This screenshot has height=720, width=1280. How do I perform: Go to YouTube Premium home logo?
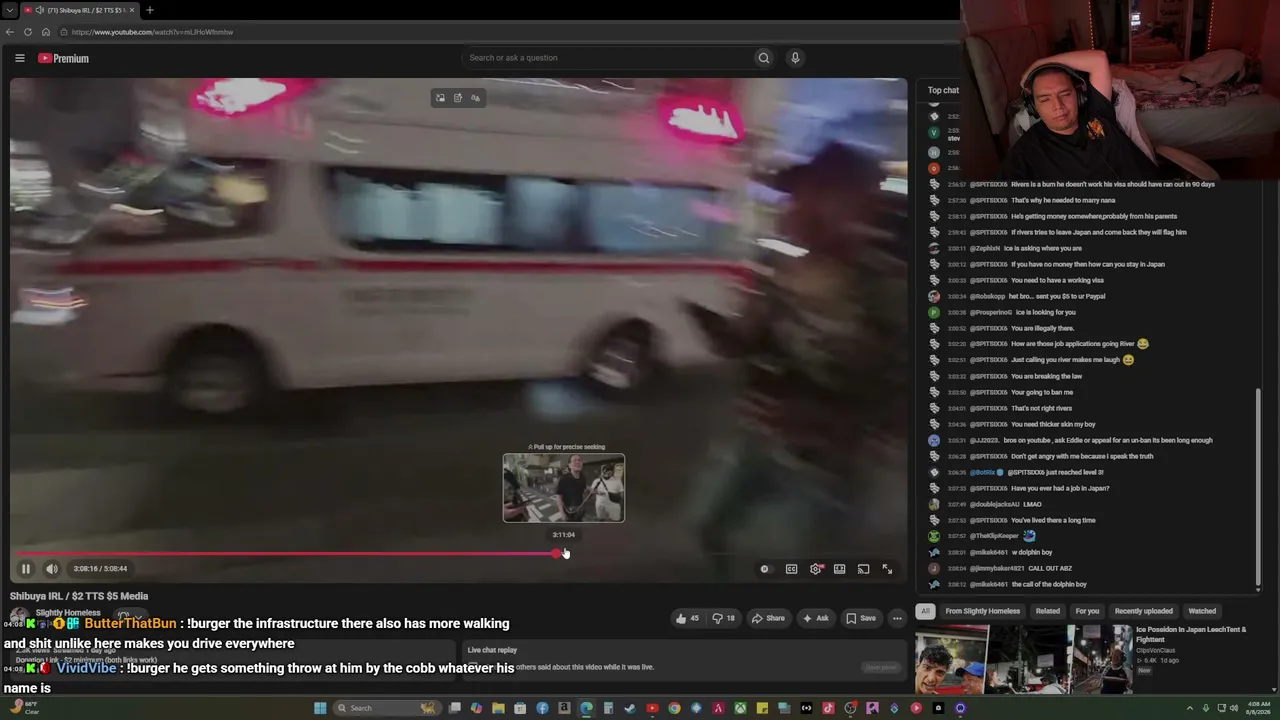coord(64,58)
